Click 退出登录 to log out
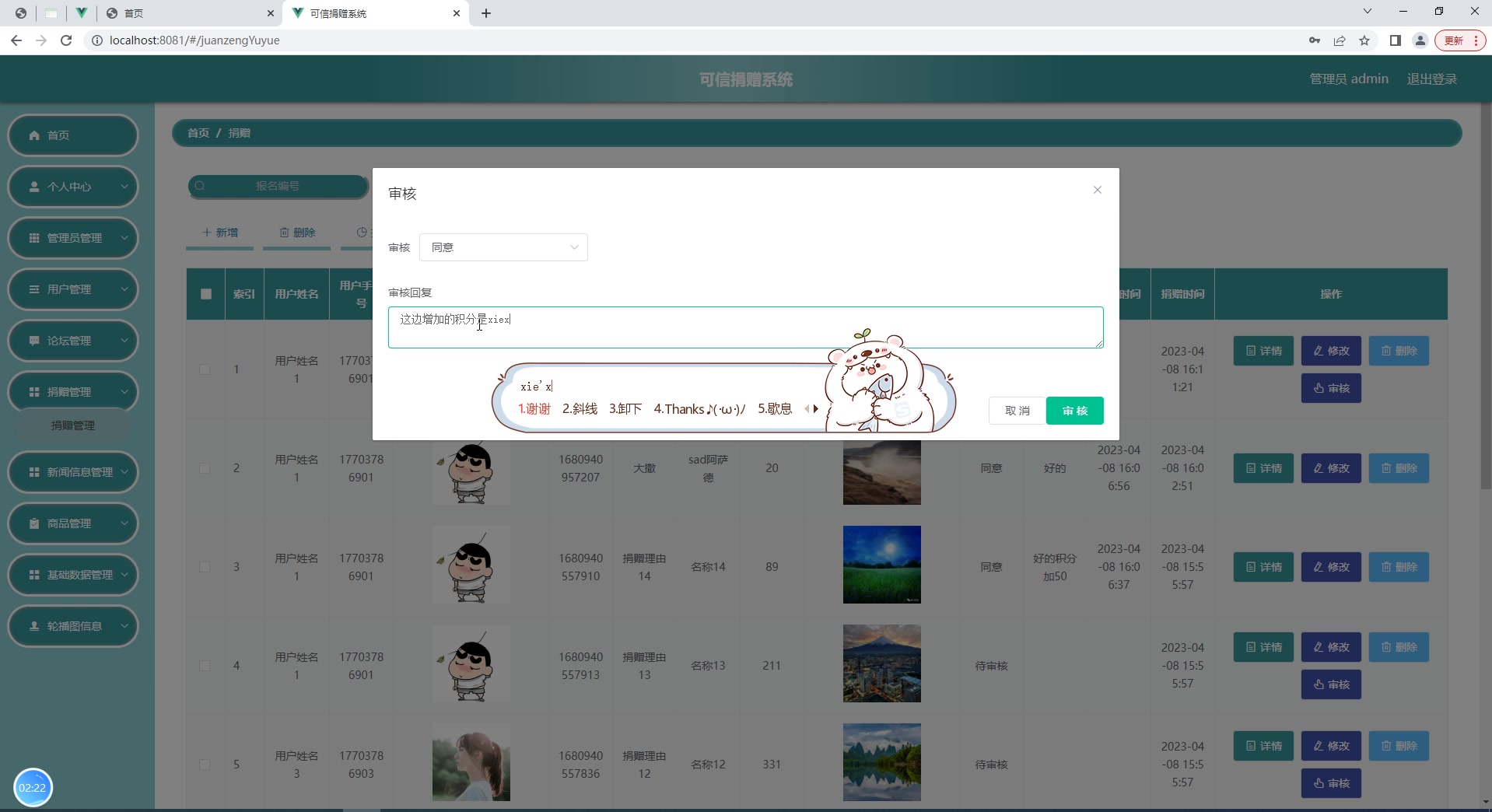 (x=1432, y=79)
